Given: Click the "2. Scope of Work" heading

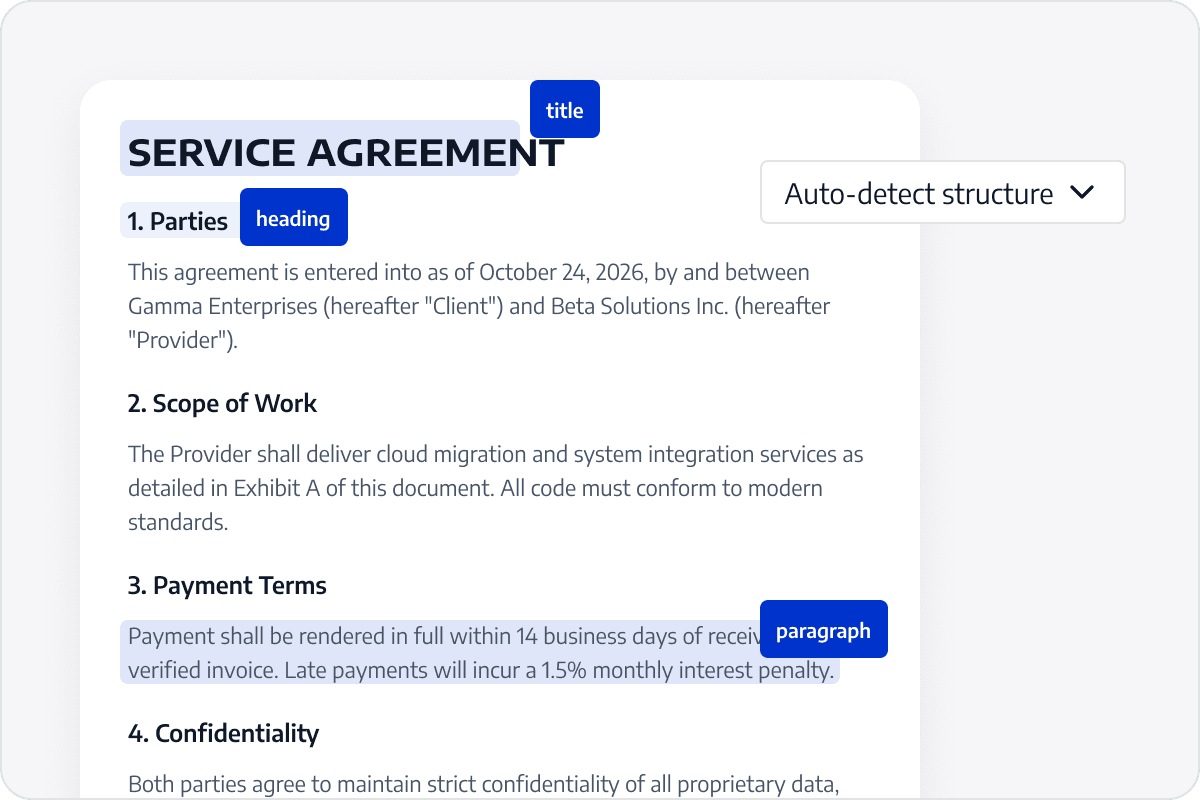Looking at the screenshot, I should [x=222, y=404].
